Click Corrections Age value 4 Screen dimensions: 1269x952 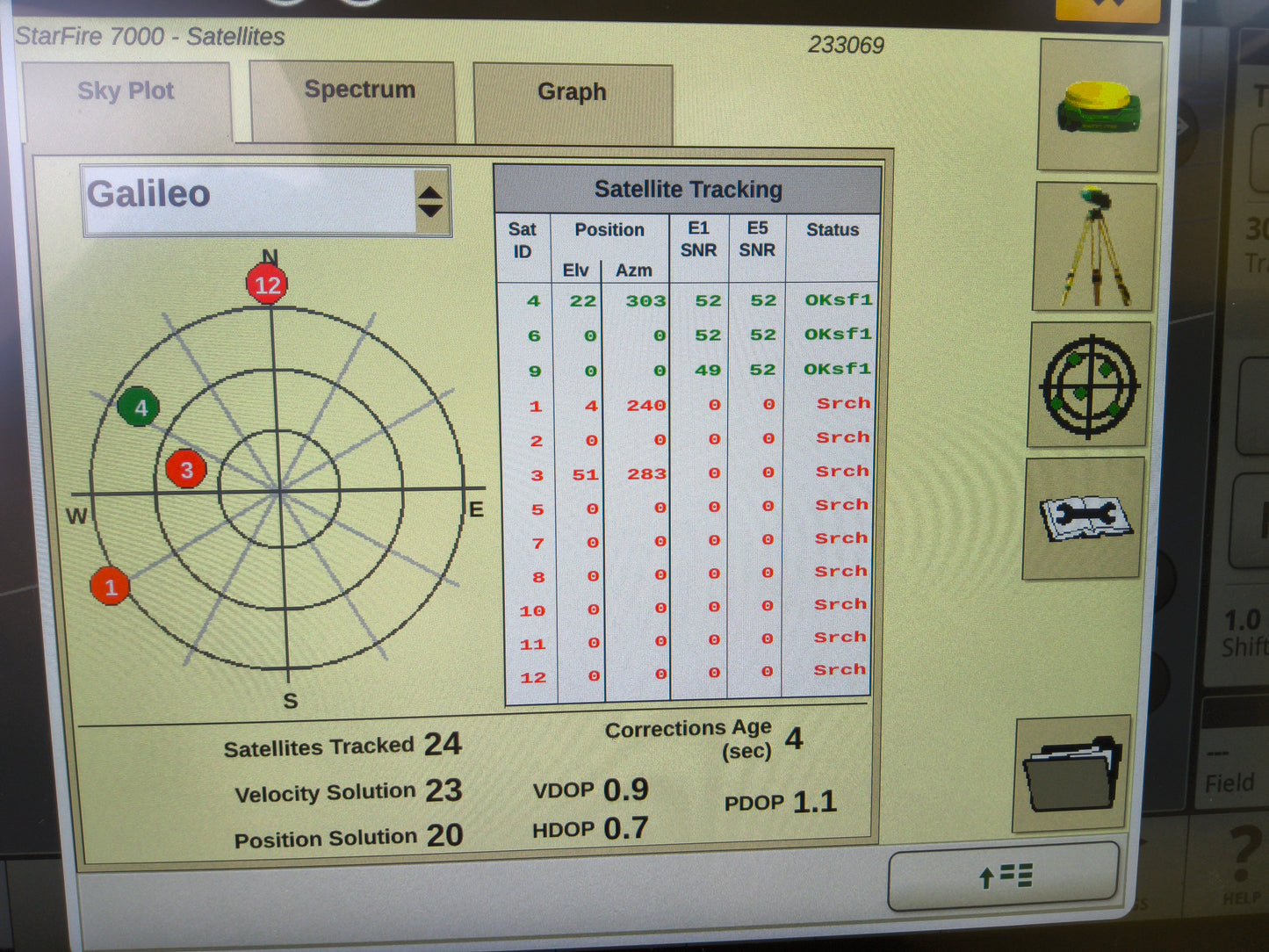pos(794,739)
